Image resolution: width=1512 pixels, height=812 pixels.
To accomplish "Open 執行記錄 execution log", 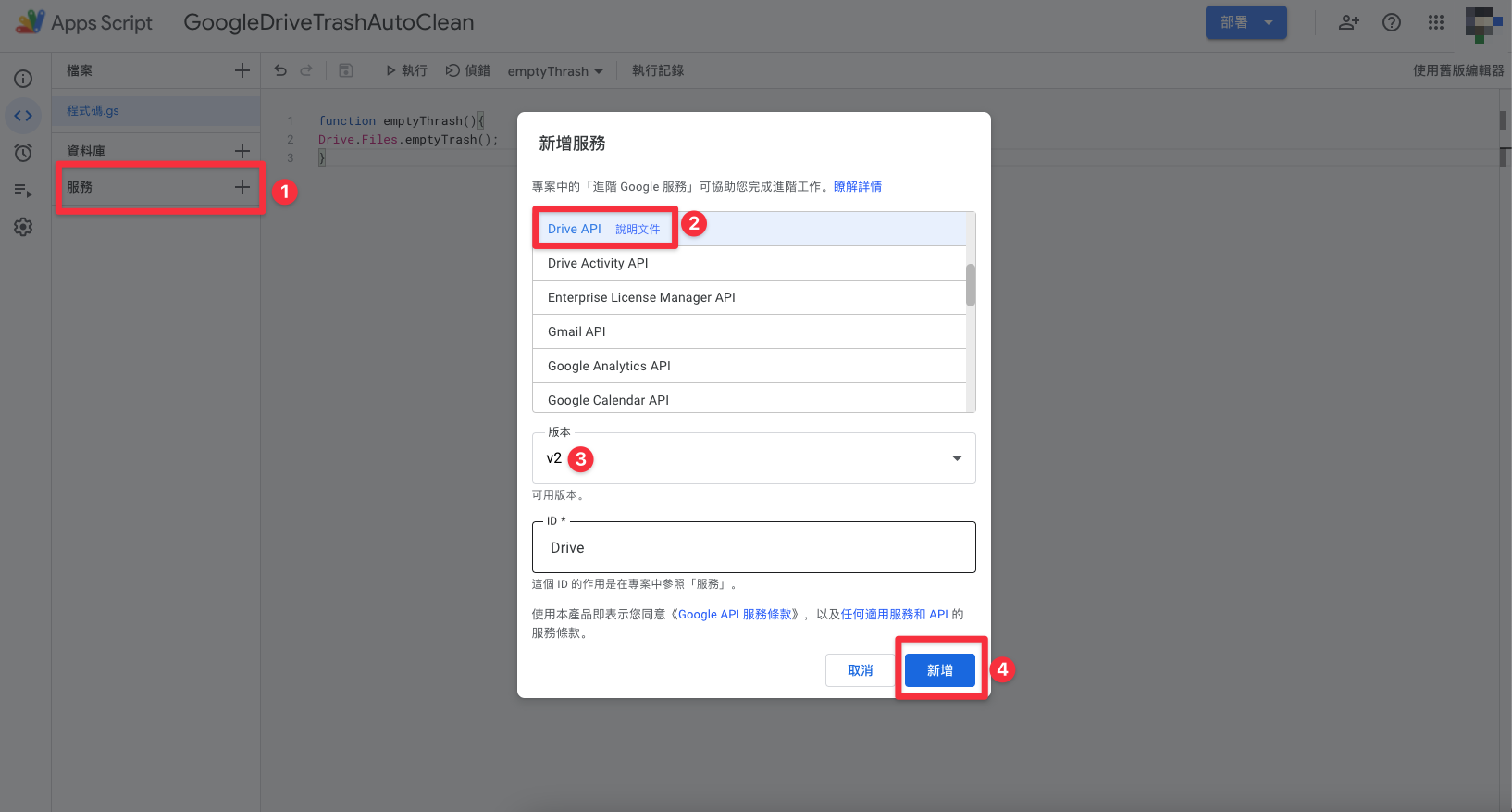I will click(x=658, y=70).
